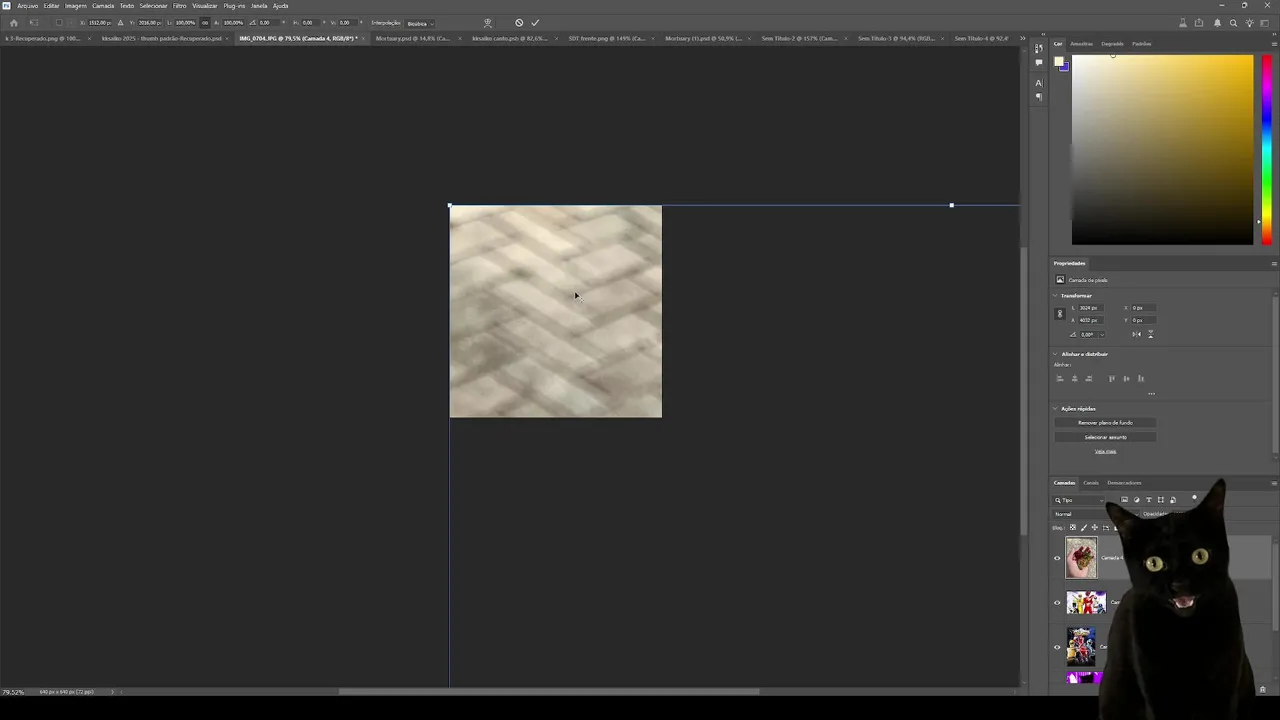
Task: Click the Remover plano de fundo button
Action: [1105, 423]
